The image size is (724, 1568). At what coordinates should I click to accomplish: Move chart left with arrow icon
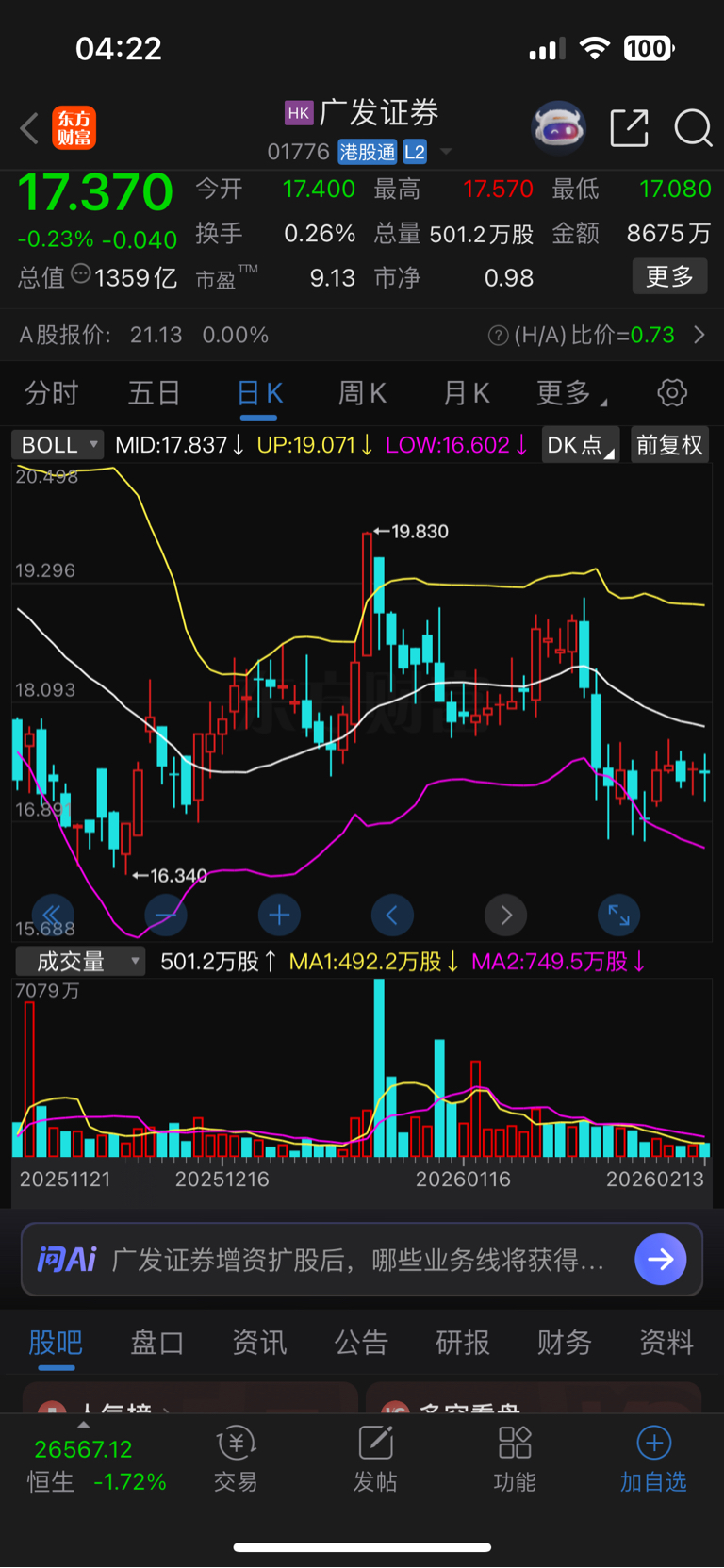point(392,915)
